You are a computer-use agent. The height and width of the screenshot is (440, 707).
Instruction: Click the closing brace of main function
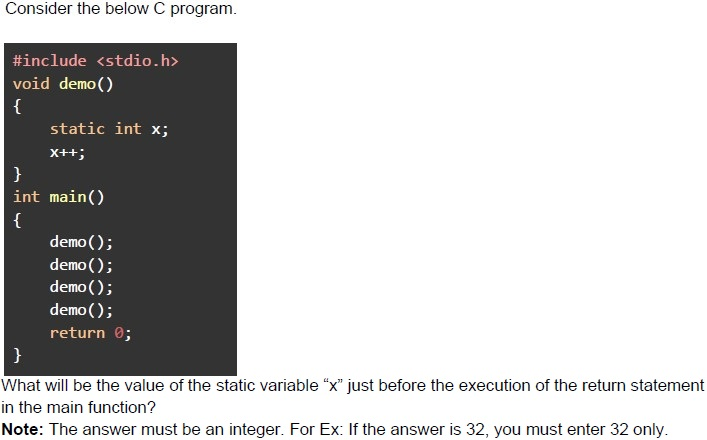coord(17,355)
